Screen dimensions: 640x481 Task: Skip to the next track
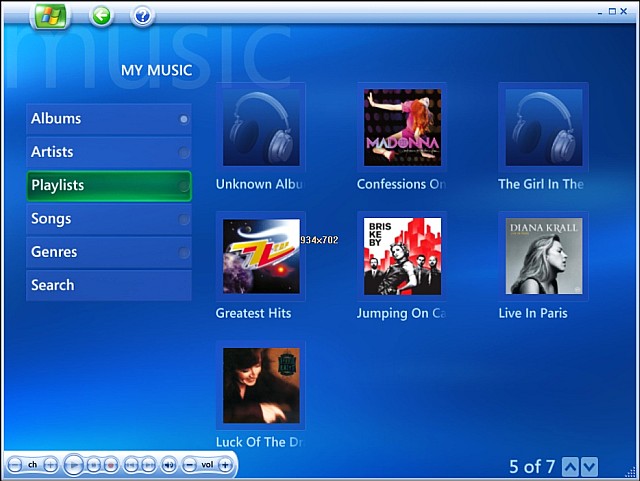pos(148,465)
